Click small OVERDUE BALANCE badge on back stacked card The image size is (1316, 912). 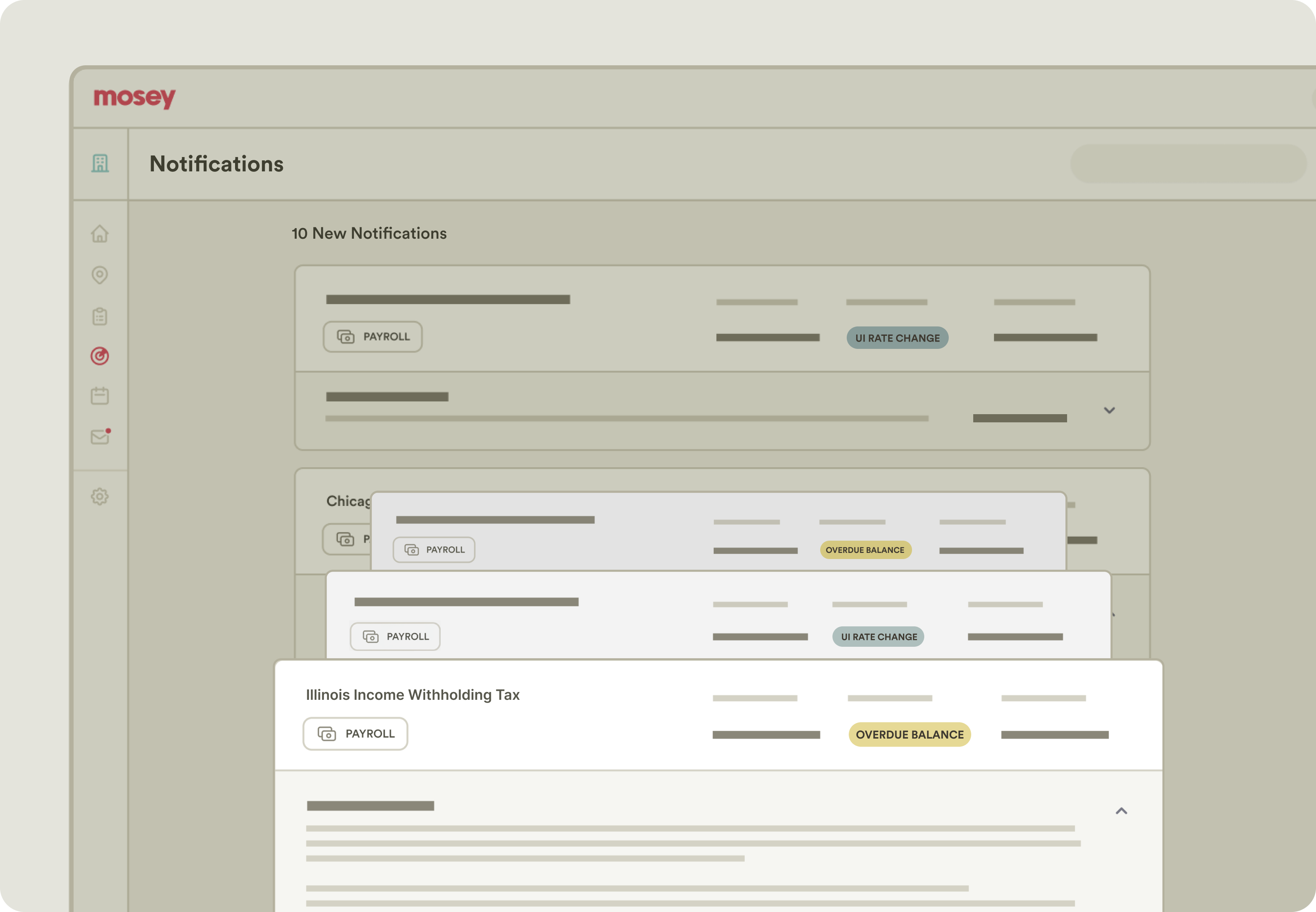[865, 550]
